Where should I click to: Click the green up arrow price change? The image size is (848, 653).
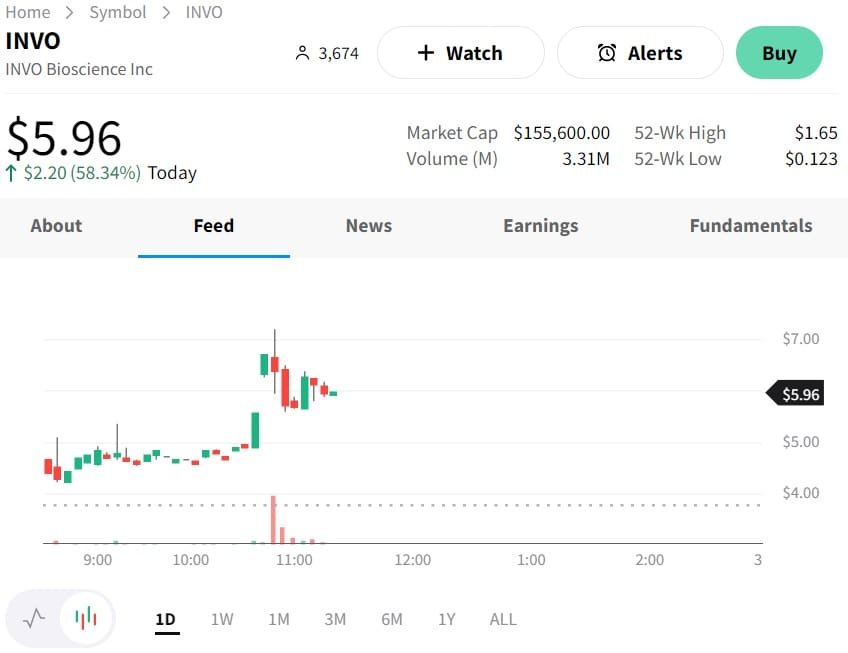11,173
